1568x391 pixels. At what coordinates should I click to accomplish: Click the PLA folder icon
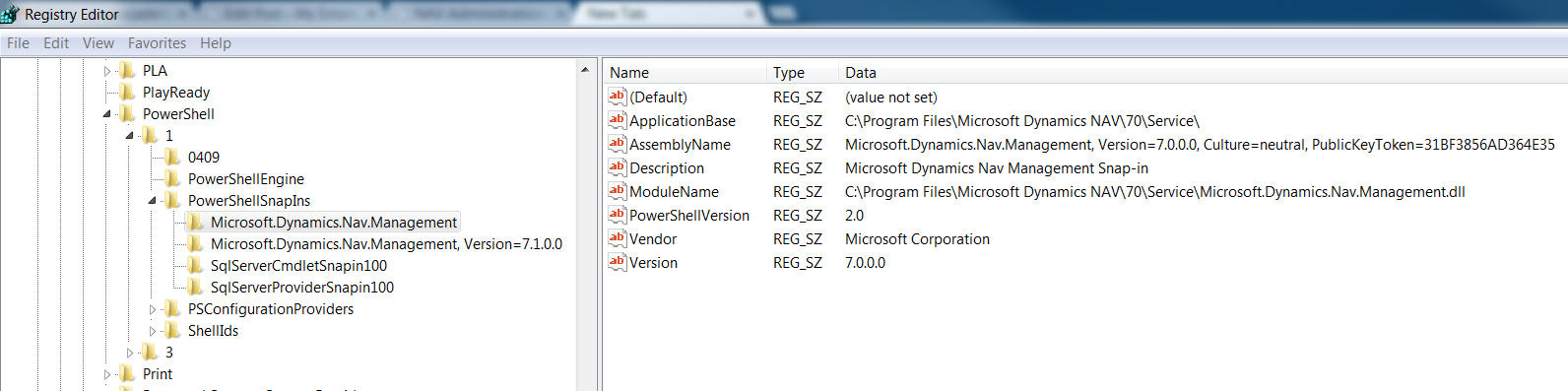point(127,71)
